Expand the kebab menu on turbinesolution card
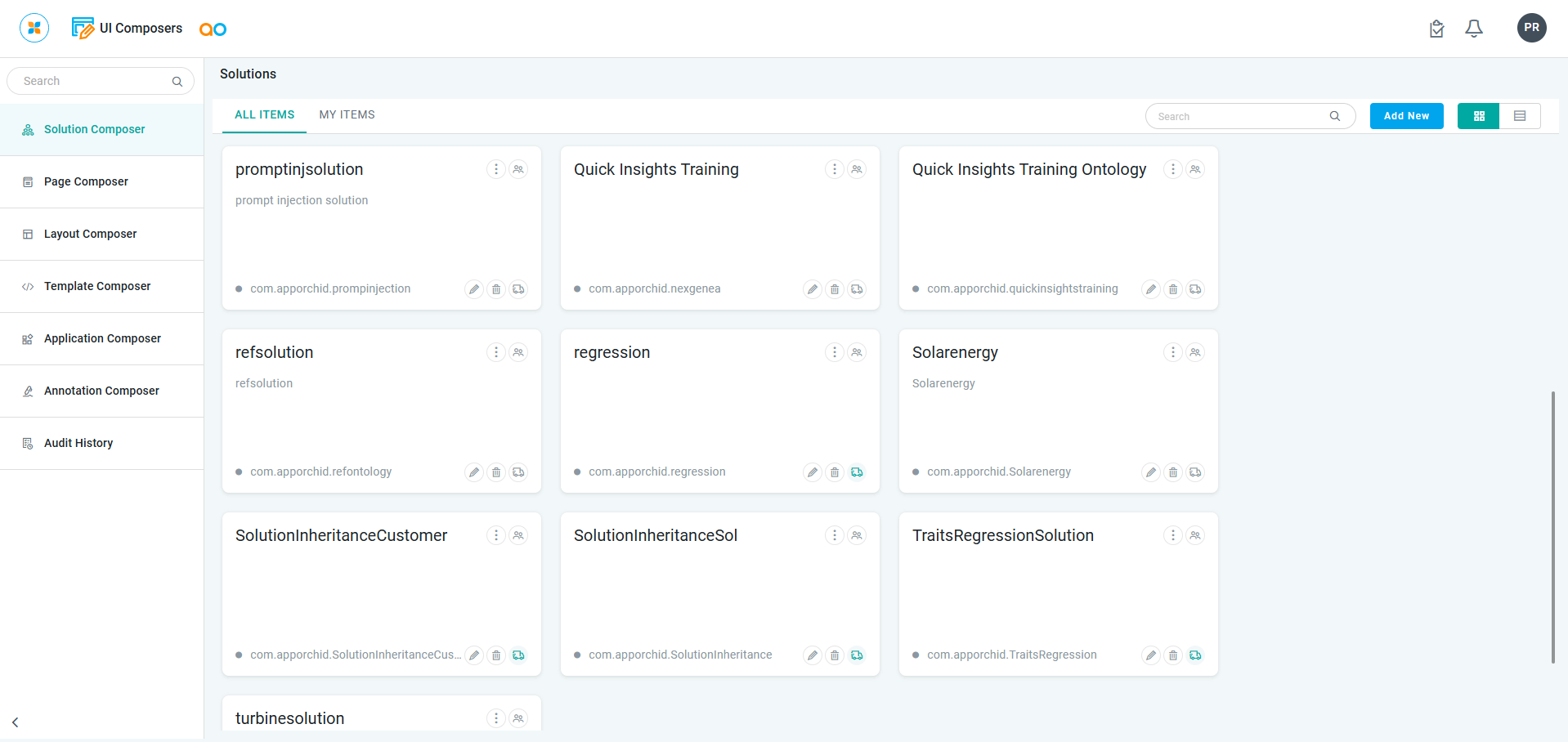Screen dimensions: 1568x742 (496, 718)
